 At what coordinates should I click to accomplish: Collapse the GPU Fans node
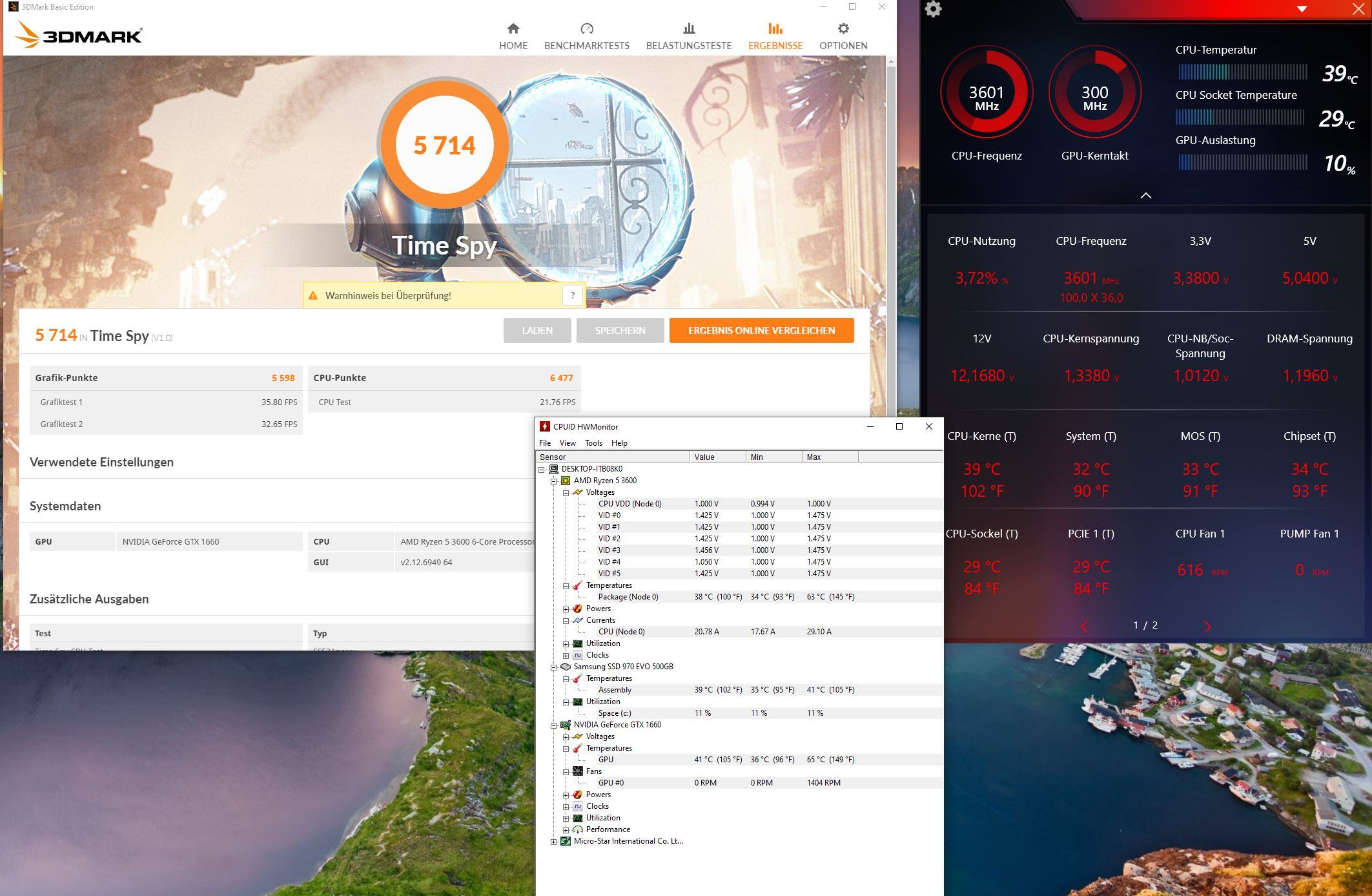click(566, 772)
